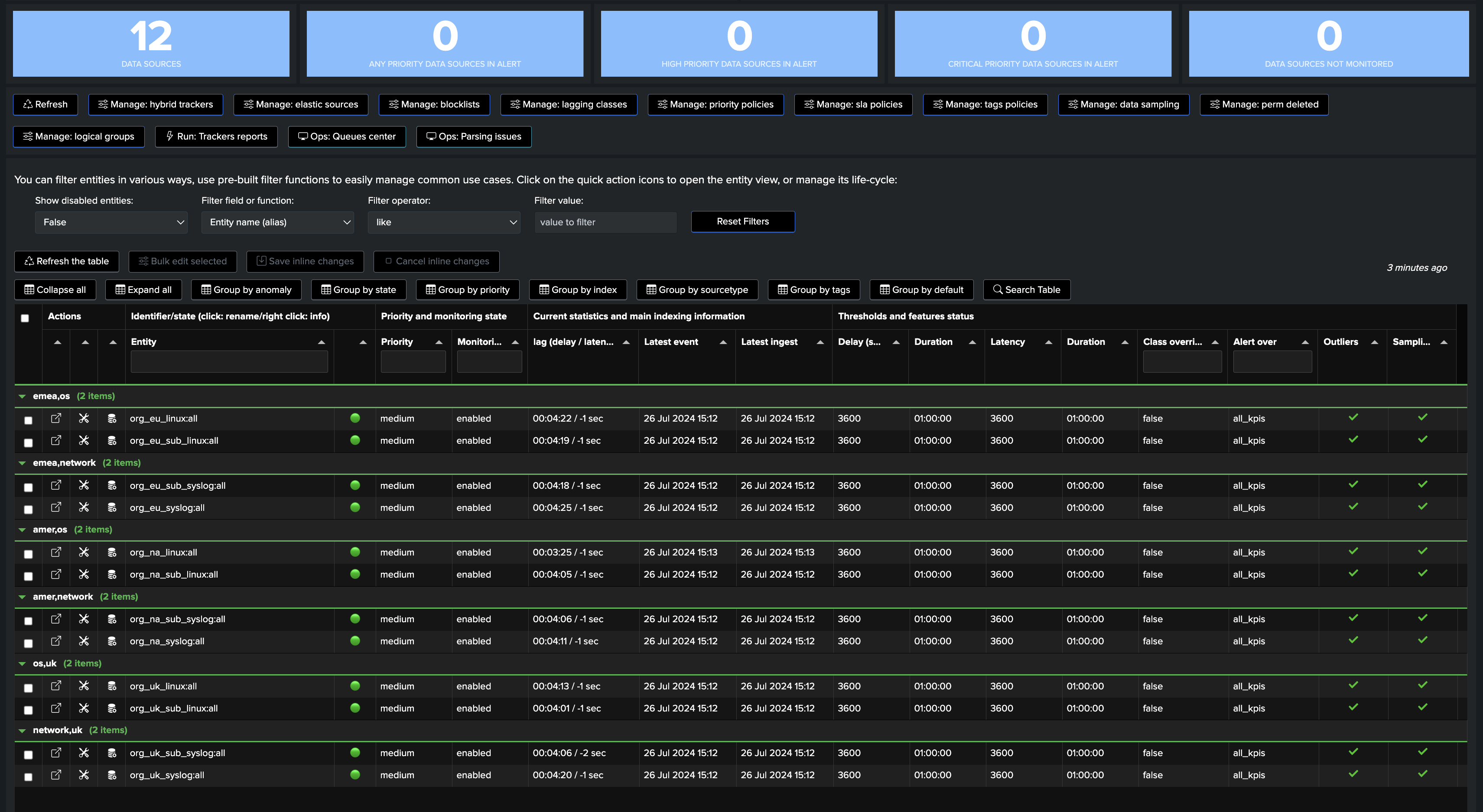
Task: Sort by Latency column arrow
Action: [x=1048, y=342]
